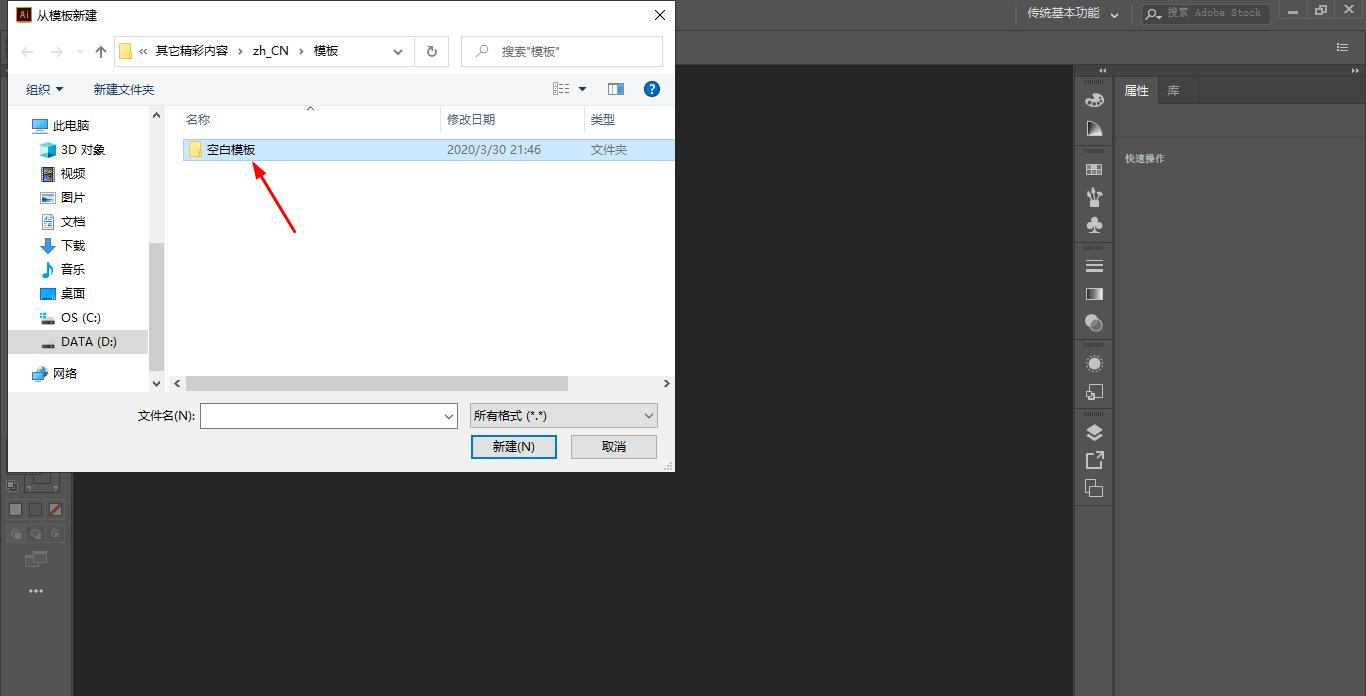
Task: Click the 新建 button
Action: pyautogui.click(x=513, y=446)
